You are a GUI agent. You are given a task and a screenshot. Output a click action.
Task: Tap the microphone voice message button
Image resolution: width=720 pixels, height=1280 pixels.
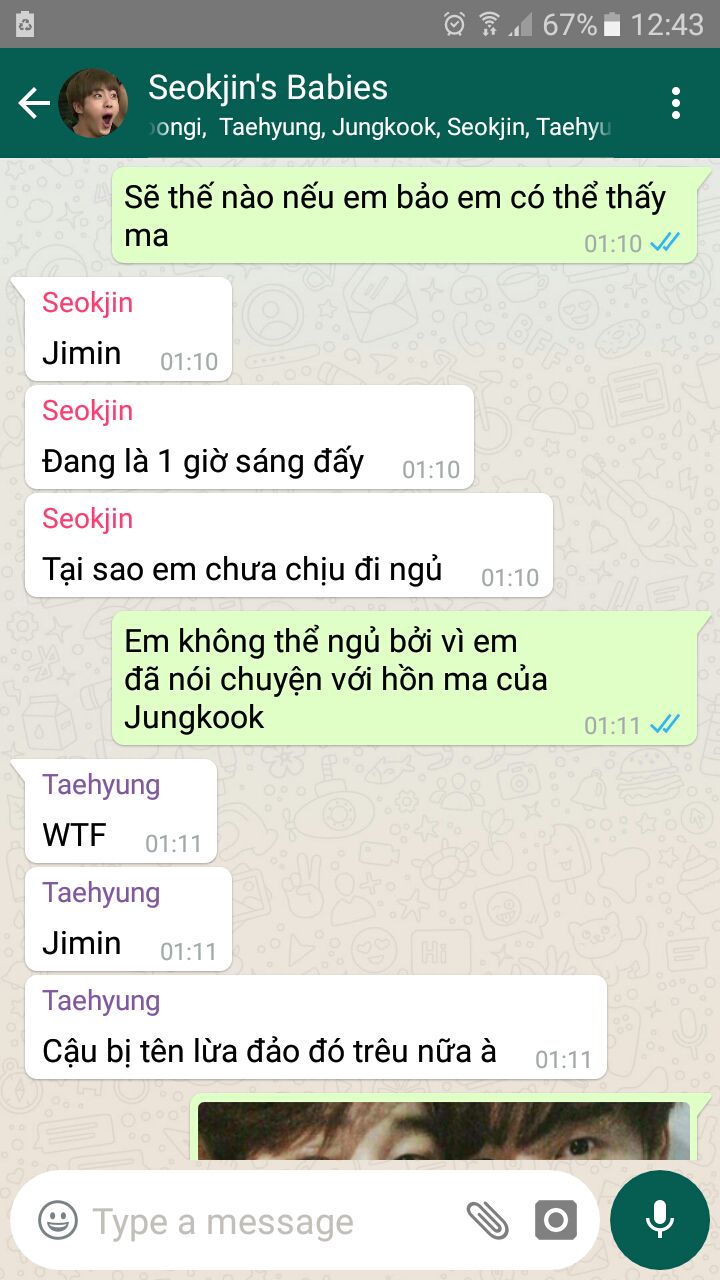[659, 1219]
